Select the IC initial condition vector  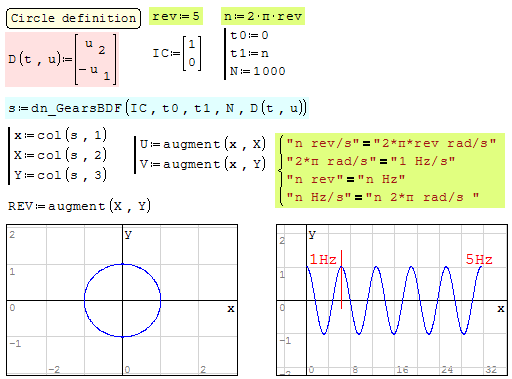coord(177,53)
